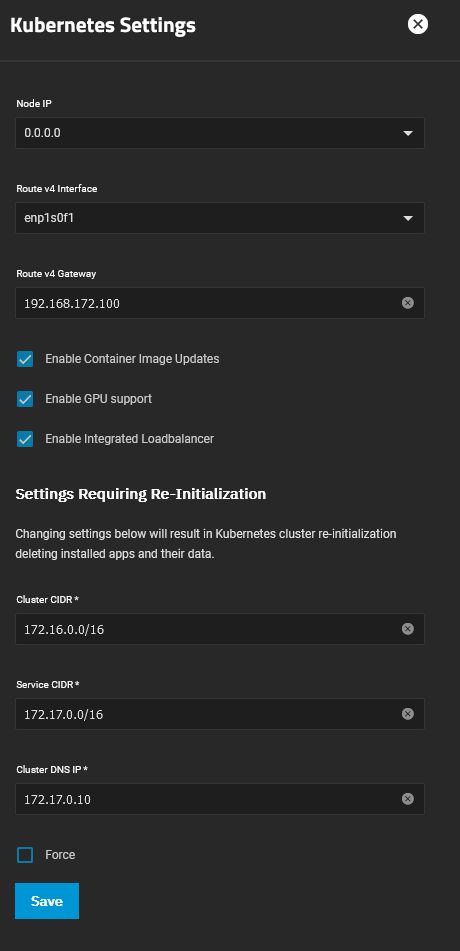The image size is (460, 951).
Task: Save the Kubernetes settings
Action: point(47,901)
